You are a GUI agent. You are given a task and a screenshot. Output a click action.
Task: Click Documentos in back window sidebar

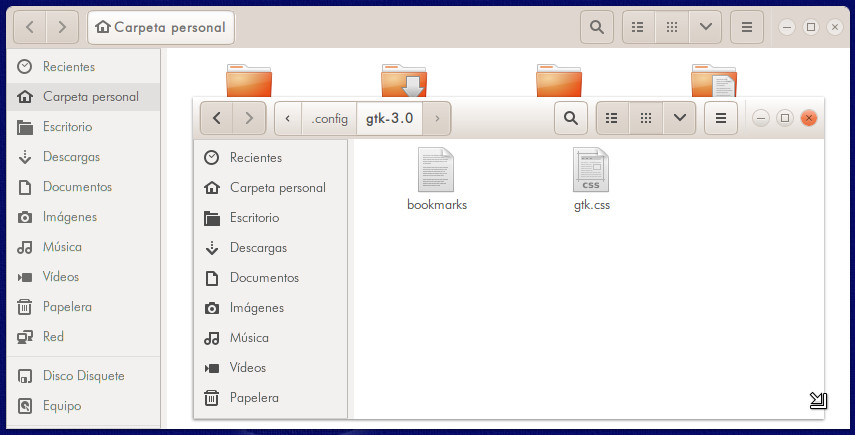(83, 186)
